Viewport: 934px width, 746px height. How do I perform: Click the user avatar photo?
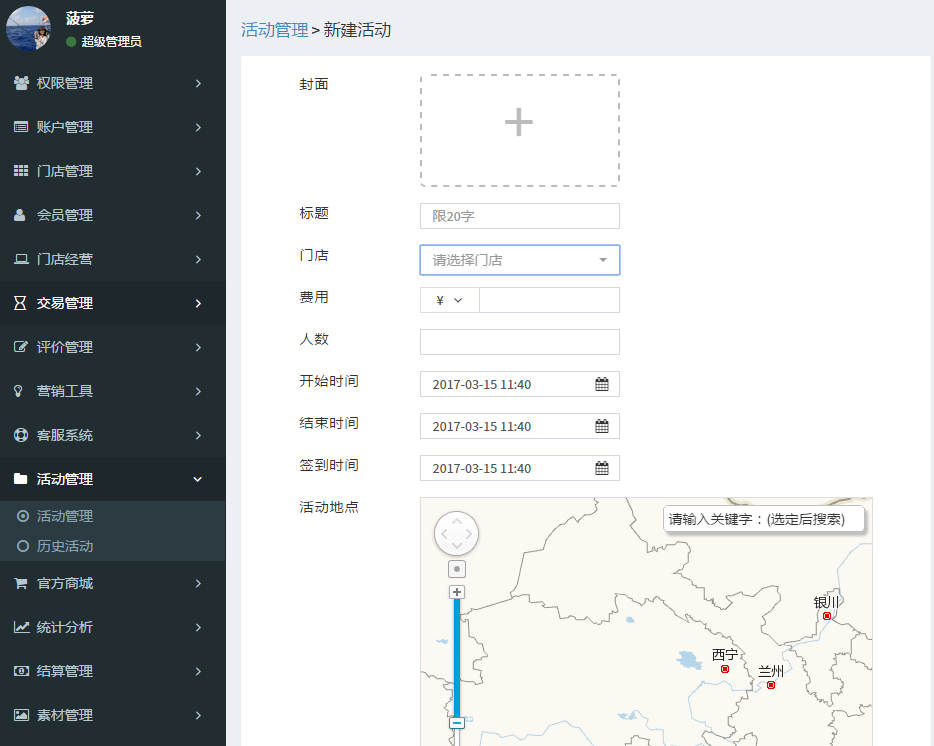tap(28, 28)
